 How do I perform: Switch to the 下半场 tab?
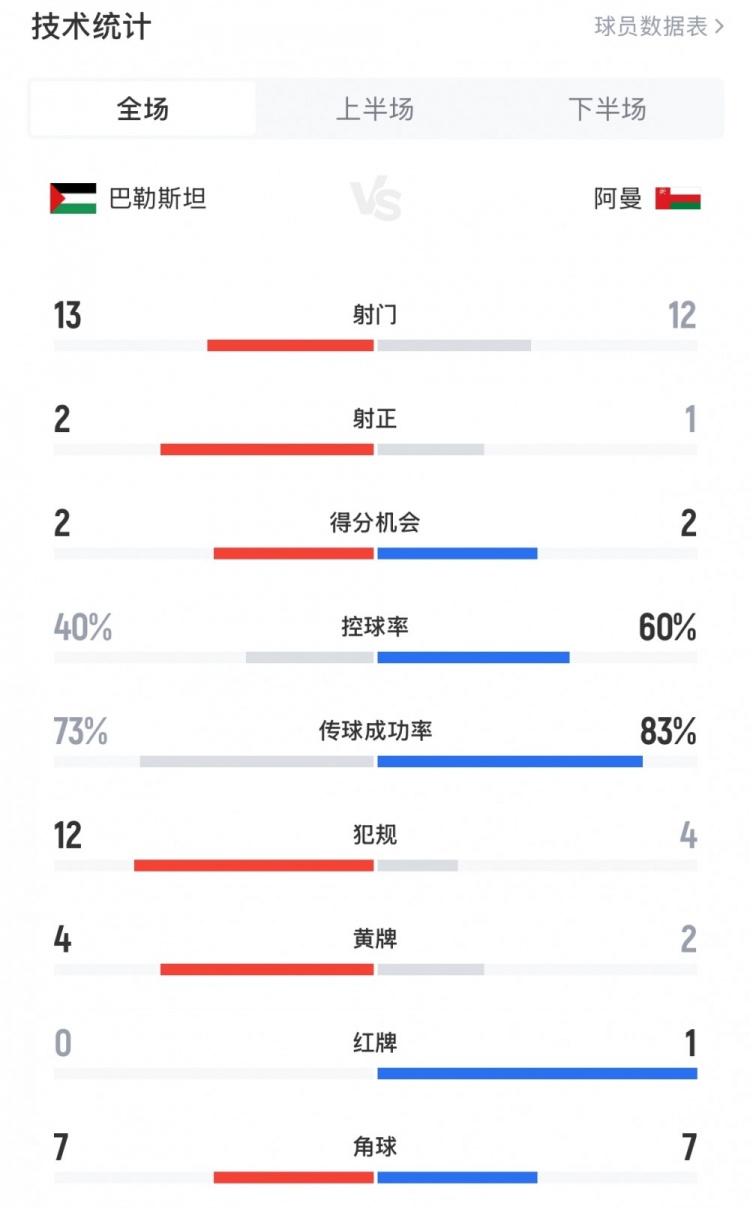click(607, 109)
